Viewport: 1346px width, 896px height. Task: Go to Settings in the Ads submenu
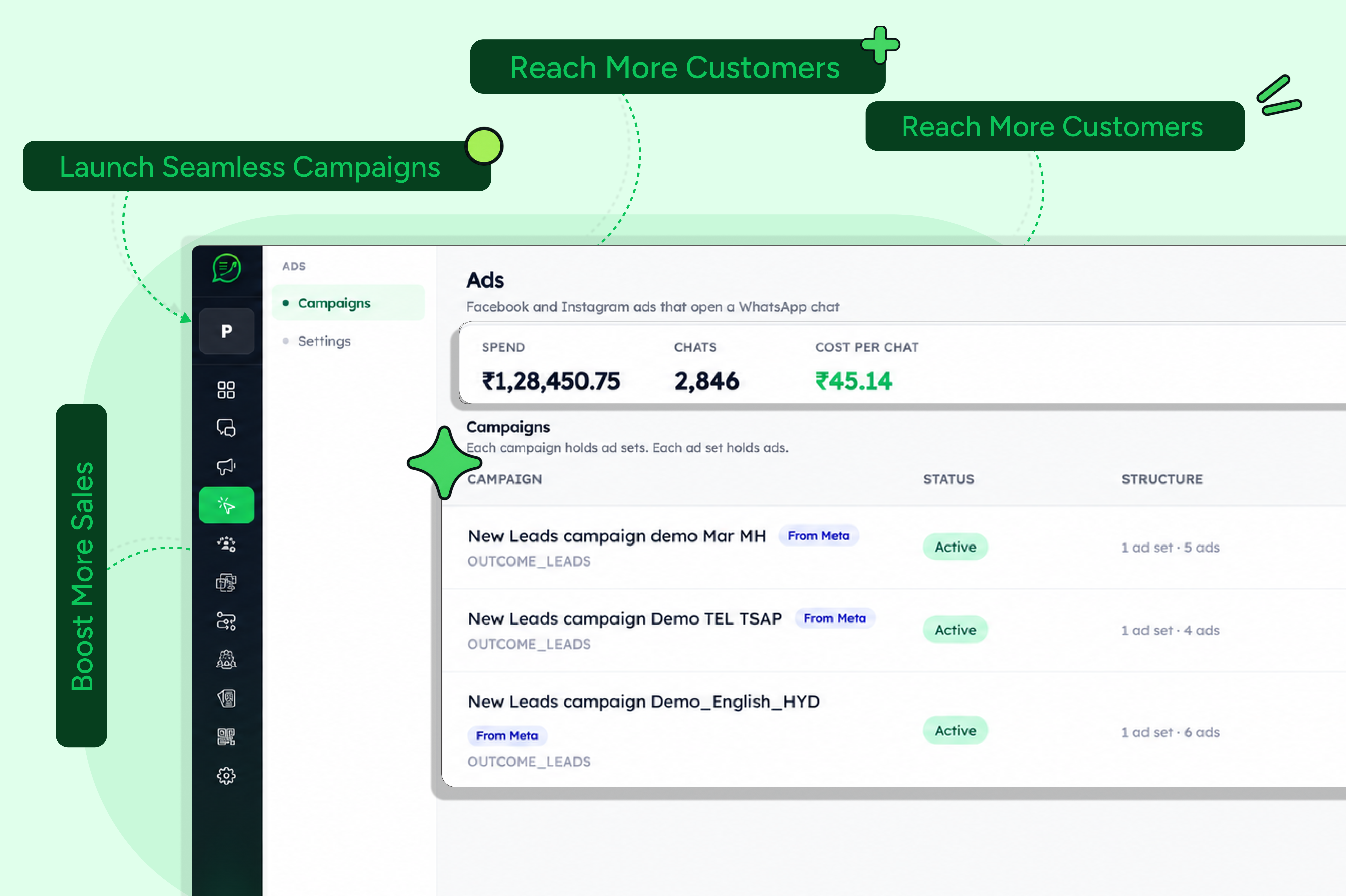(x=324, y=341)
